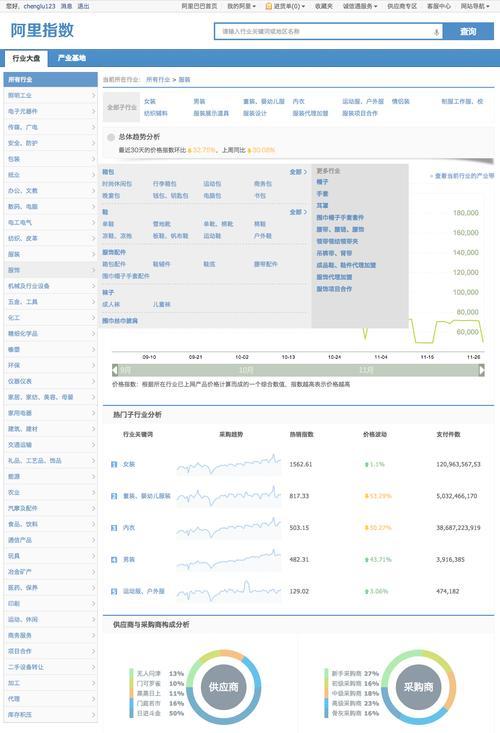Click 全部 next to 鞋 heading
Viewport: 500px width, 733px height.
coord(298,212)
